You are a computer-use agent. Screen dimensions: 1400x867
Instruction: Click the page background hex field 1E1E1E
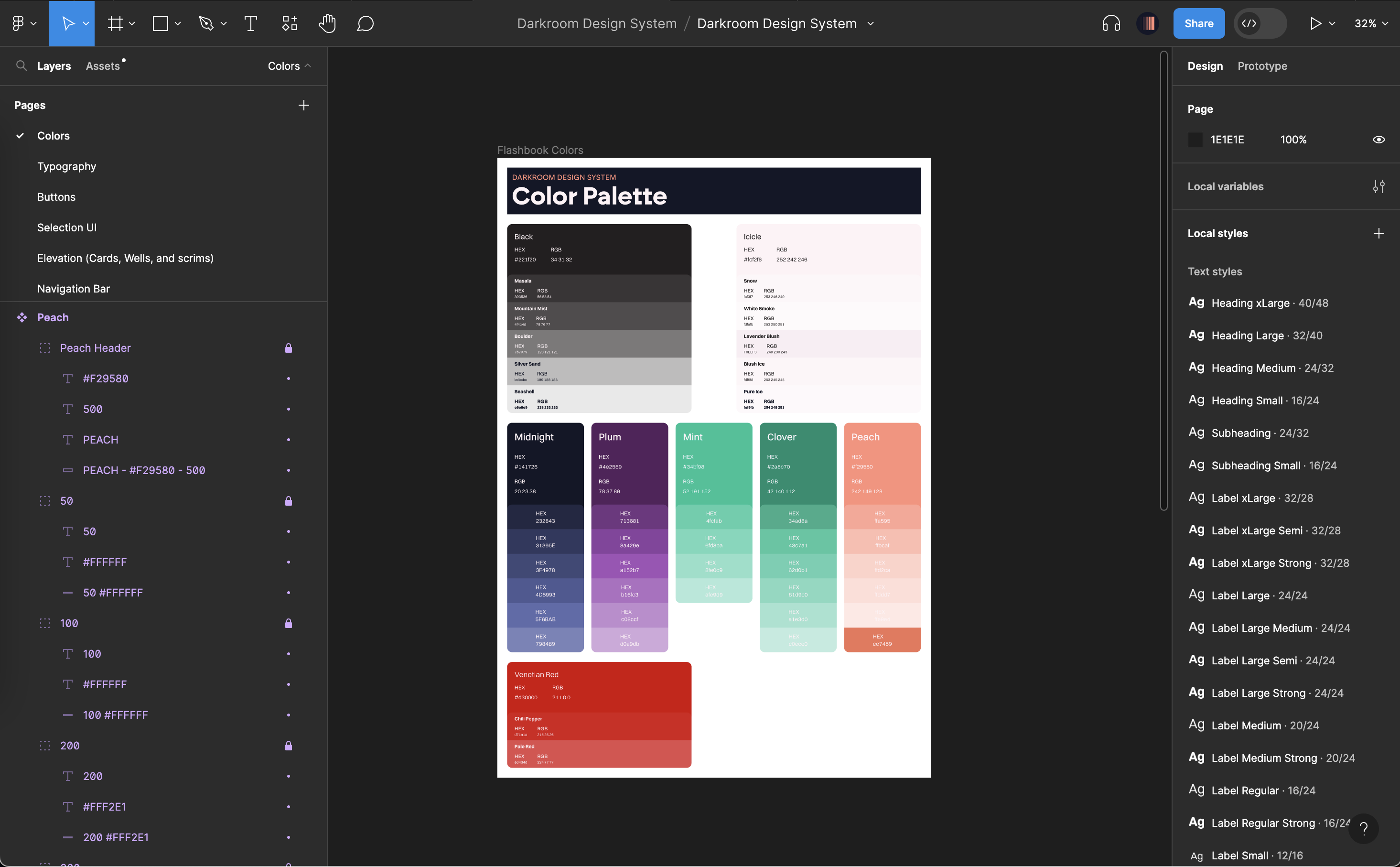pyautogui.click(x=1227, y=140)
